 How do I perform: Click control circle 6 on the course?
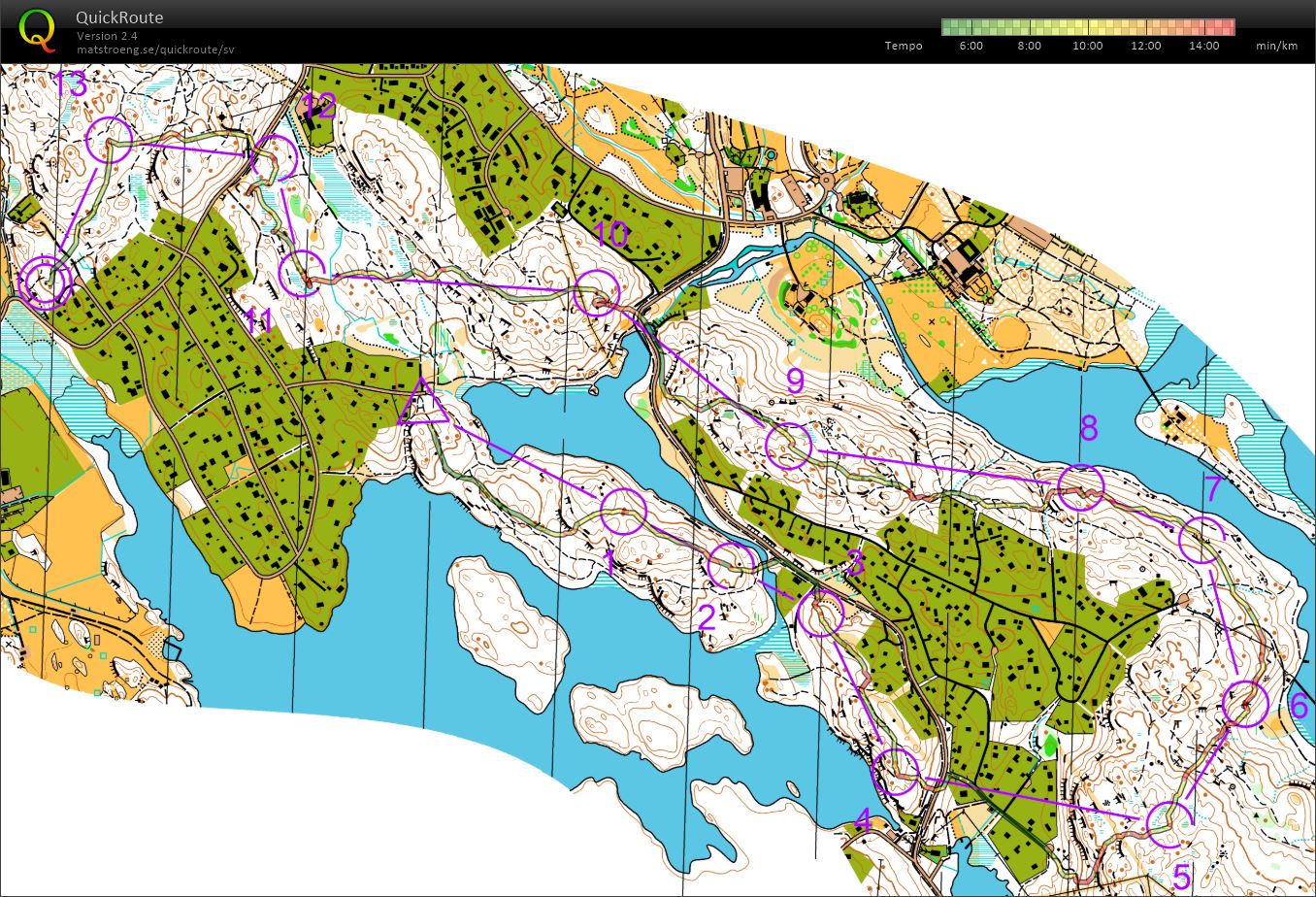tap(1245, 703)
